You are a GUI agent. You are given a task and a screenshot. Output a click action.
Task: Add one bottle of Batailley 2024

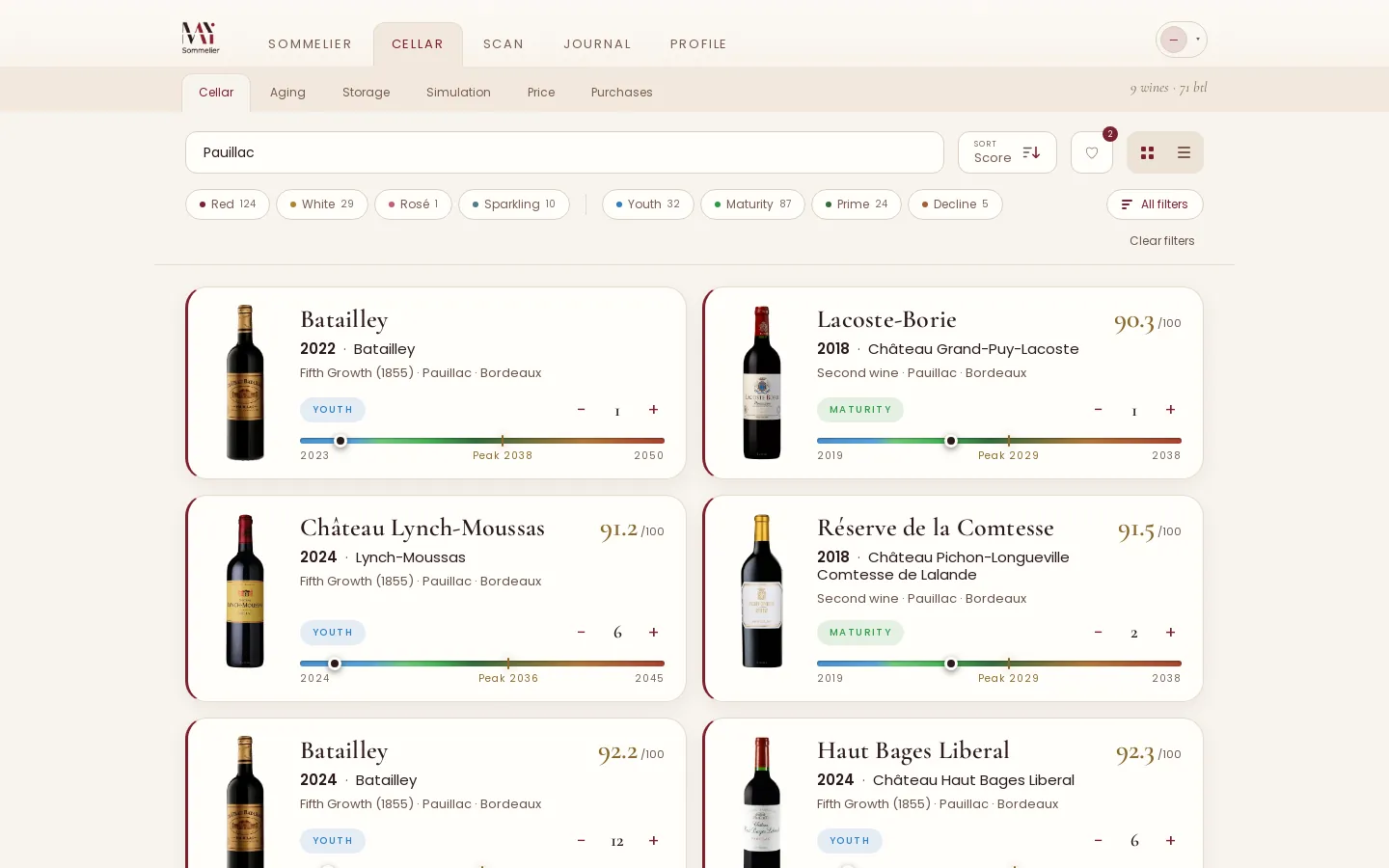[653, 841]
